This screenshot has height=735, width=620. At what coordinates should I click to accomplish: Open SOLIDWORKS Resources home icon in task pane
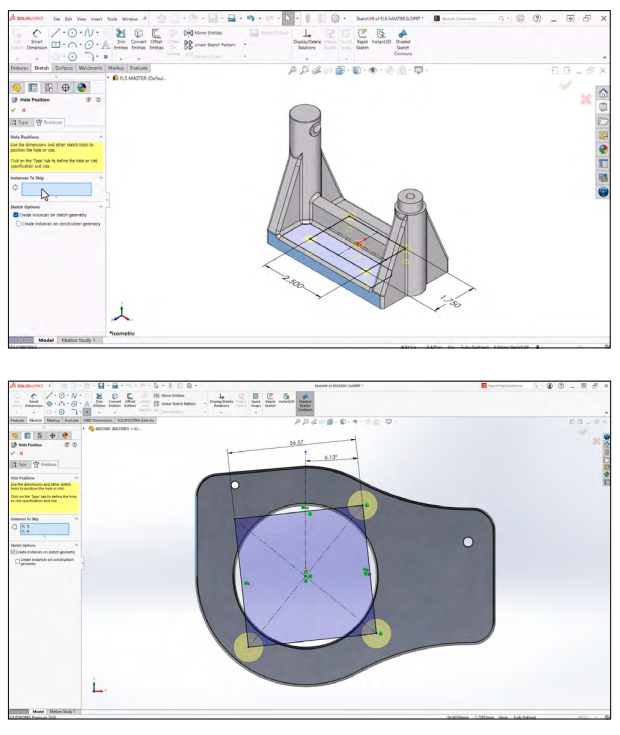coord(603,93)
